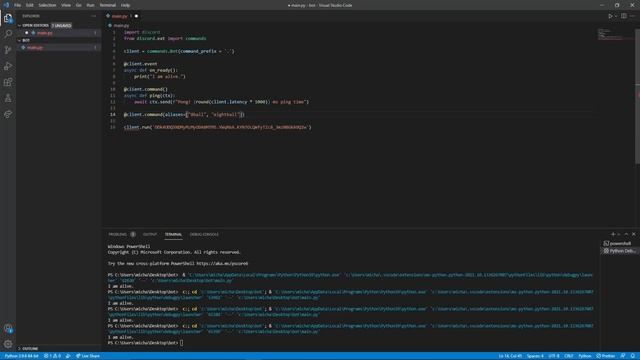Create a new terminal with plus icon
The height and width of the screenshot is (360, 640).
click(x=613, y=234)
